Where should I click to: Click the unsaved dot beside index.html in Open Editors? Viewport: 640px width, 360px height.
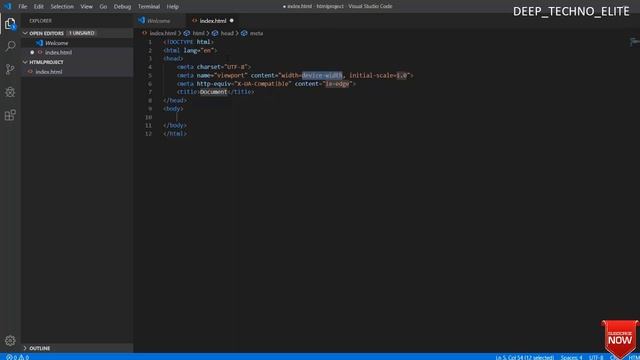[32, 52]
